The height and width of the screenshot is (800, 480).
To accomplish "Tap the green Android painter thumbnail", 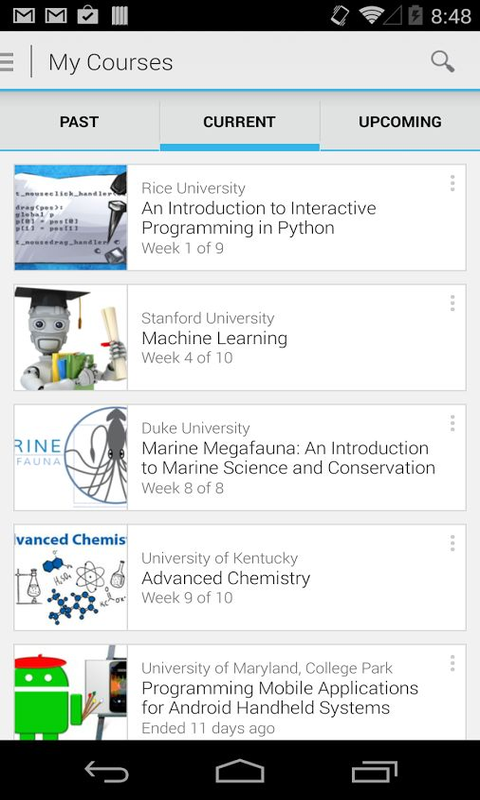I will pyautogui.click(x=70, y=692).
